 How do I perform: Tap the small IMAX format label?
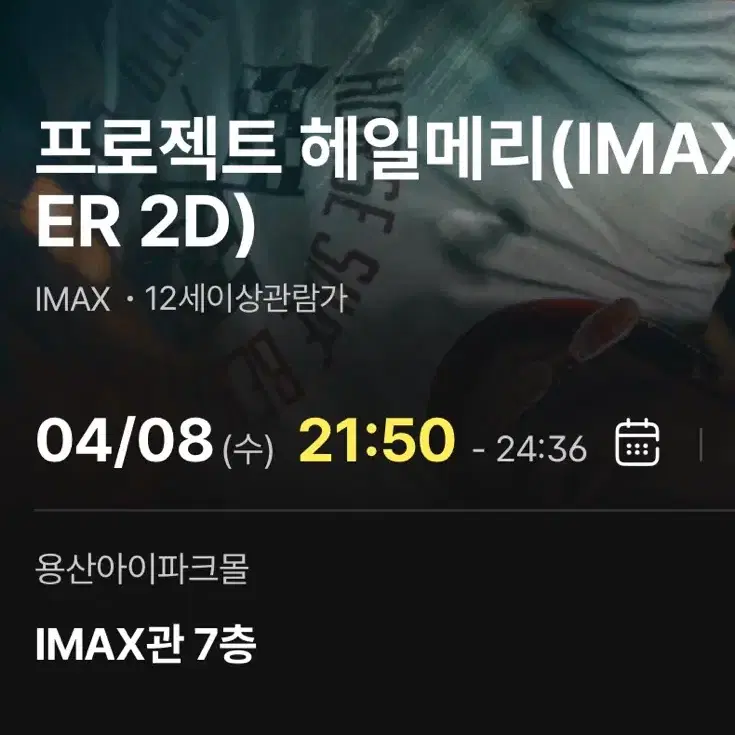pos(73,299)
